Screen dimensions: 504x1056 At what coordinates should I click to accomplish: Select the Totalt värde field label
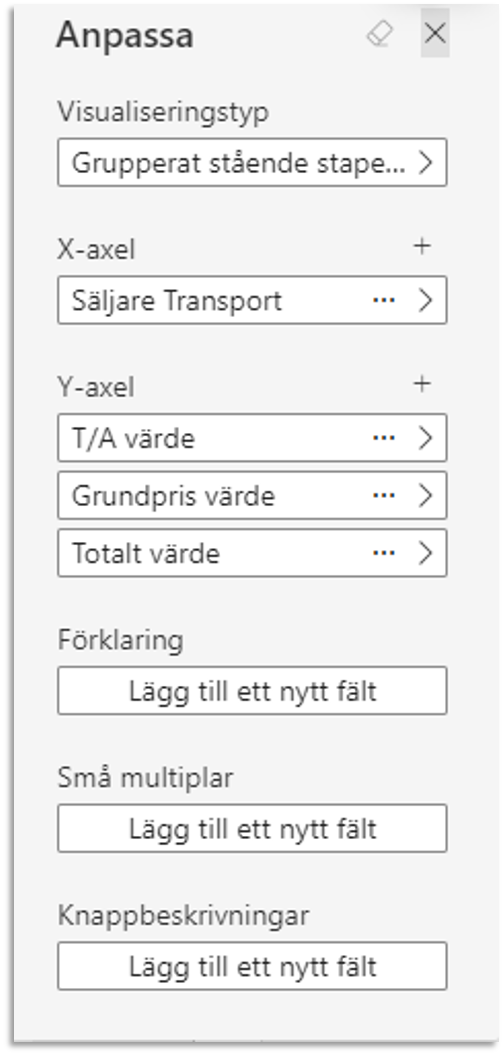click(146, 554)
